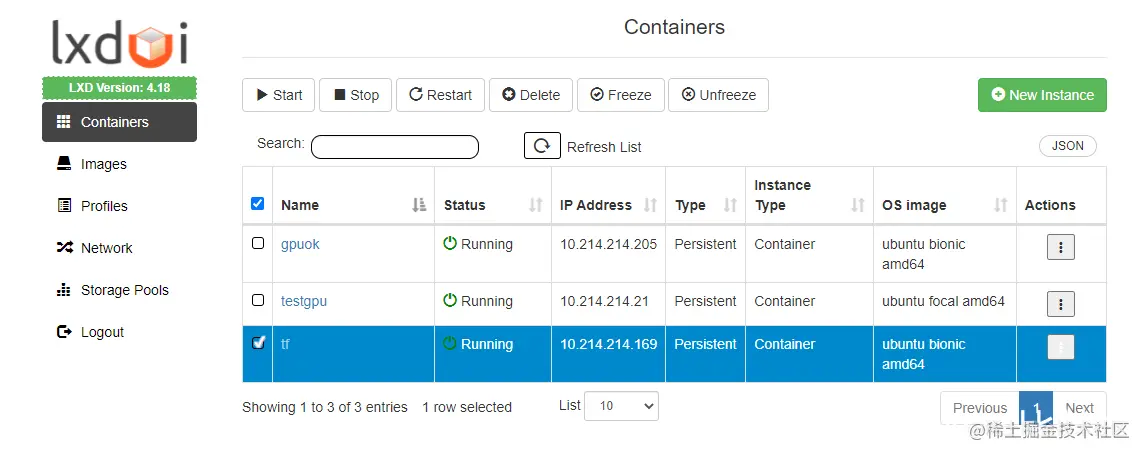Open the testgpu container link
The height and width of the screenshot is (456, 1145).
[304, 301]
